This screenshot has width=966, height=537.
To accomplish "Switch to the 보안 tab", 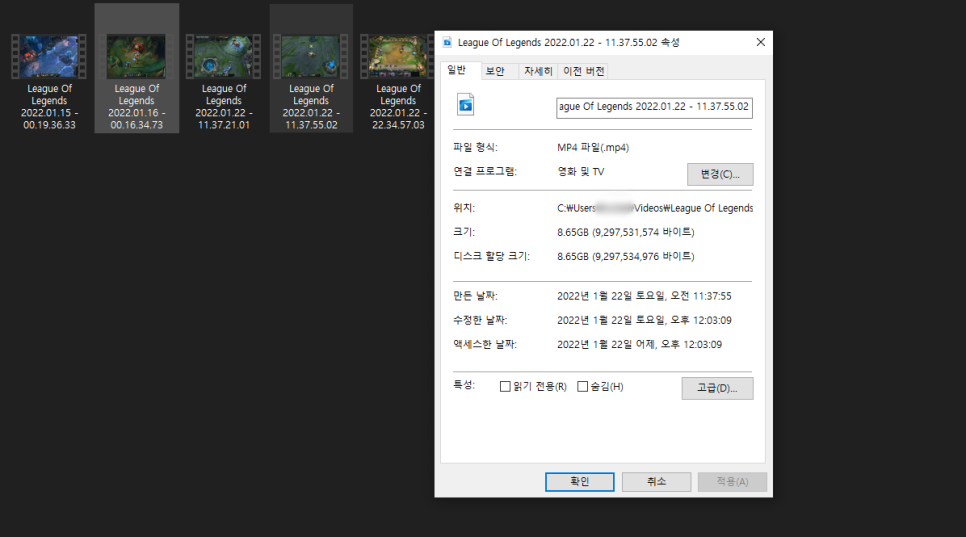I will pos(495,71).
